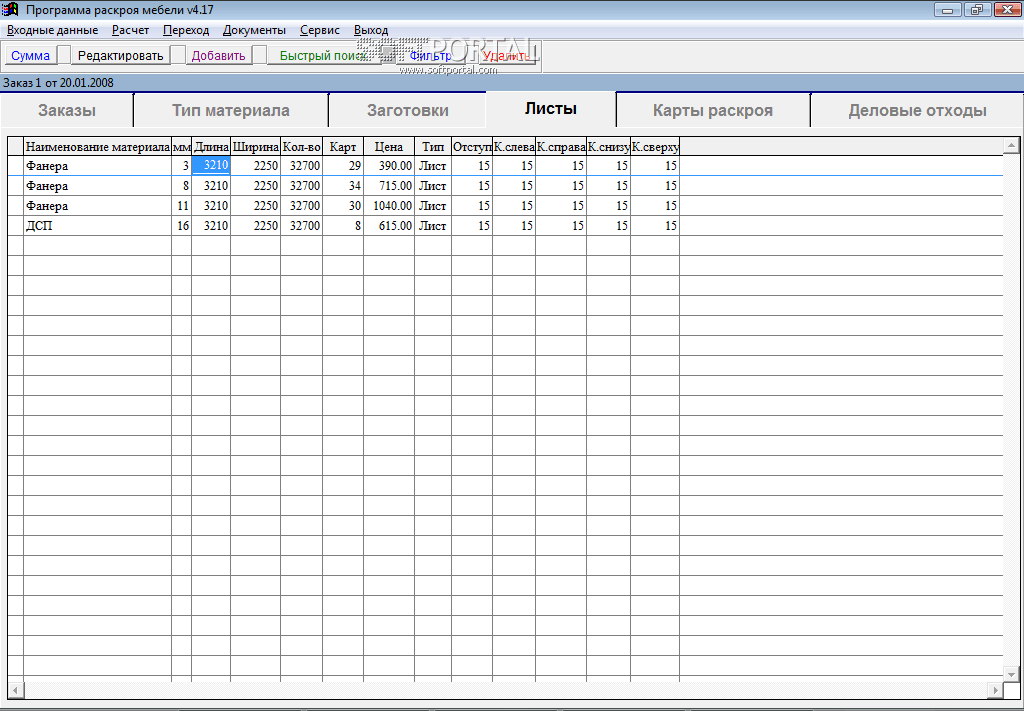Click the Сумма button
This screenshot has width=1024, height=711.
pos(31,55)
